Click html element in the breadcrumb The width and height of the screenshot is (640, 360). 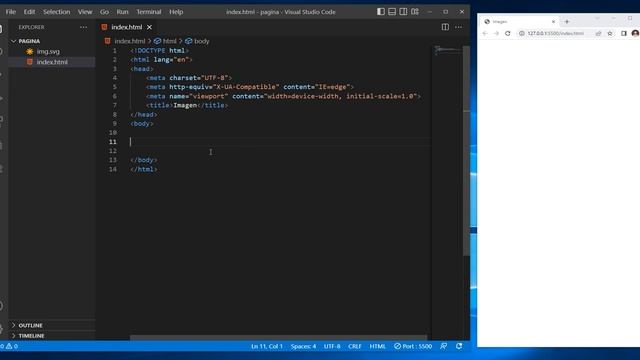point(169,41)
